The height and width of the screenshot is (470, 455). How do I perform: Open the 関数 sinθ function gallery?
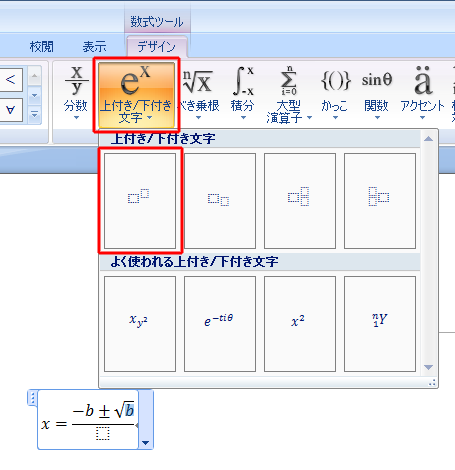tap(377, 94)
